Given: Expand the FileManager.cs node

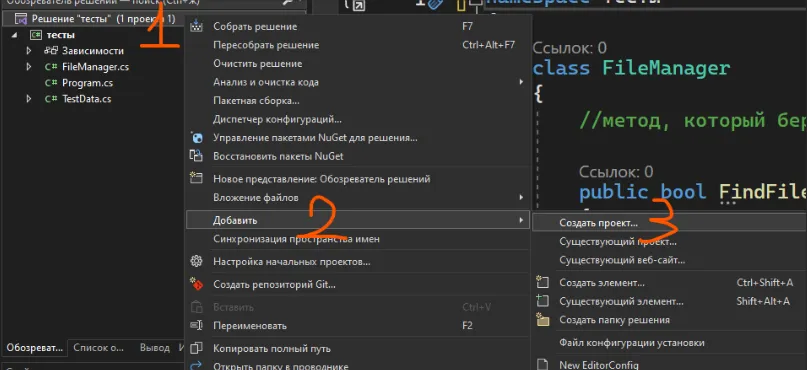Looking at the screenshot, I should coord(29,67).
